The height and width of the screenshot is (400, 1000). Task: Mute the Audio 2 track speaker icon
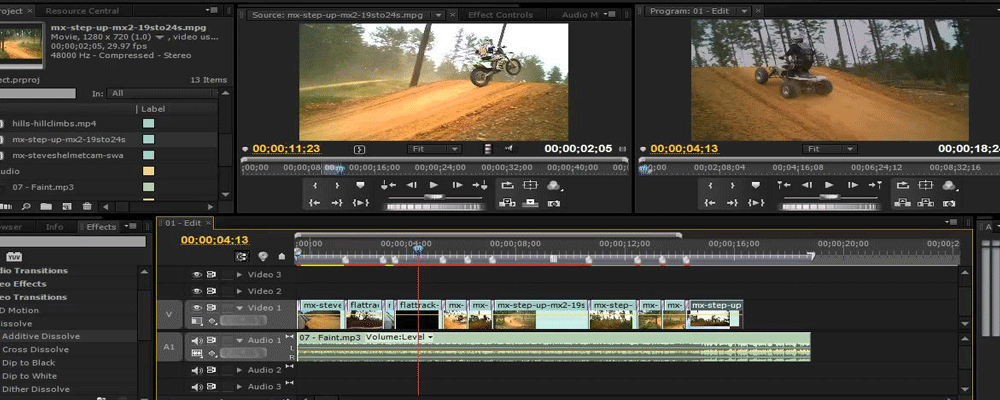point(197,370)
